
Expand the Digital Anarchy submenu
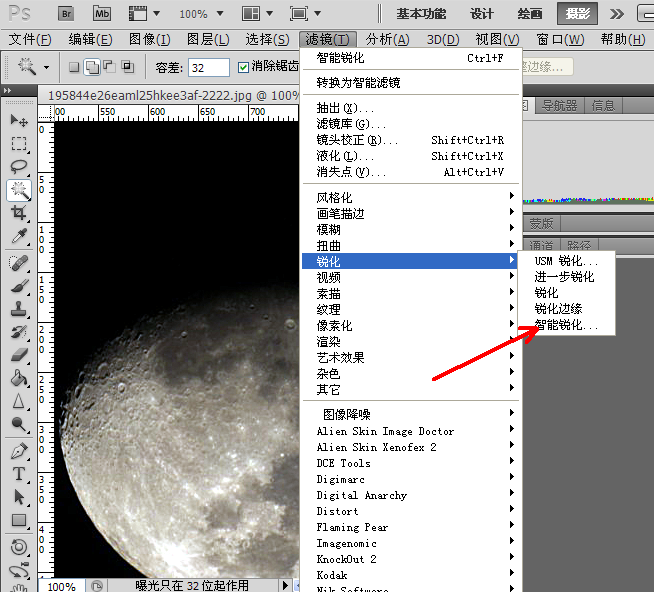point(411,495)
